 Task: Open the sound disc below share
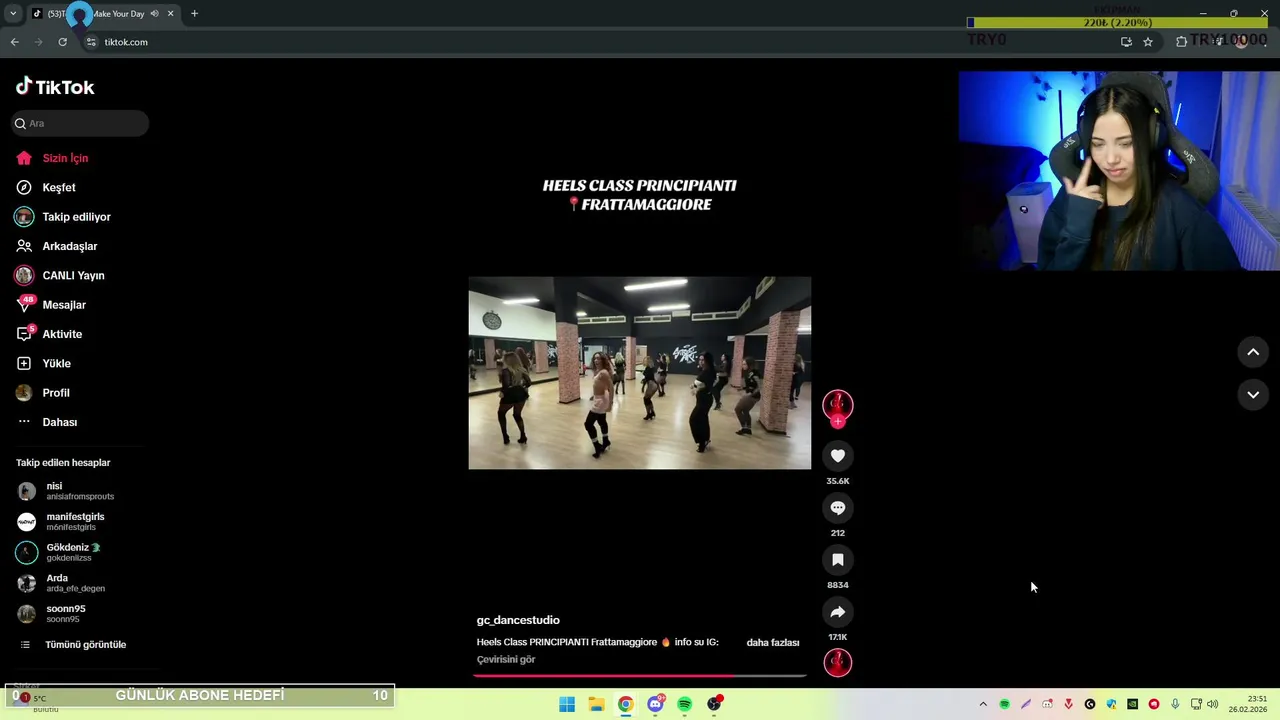(838, 662)
